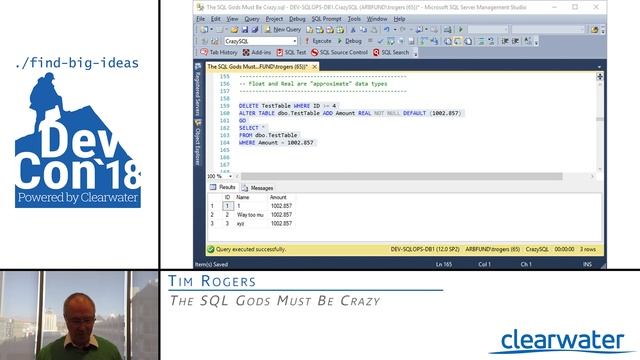
Task: Click the Undo arrow icon
Action: pos(386,29)
